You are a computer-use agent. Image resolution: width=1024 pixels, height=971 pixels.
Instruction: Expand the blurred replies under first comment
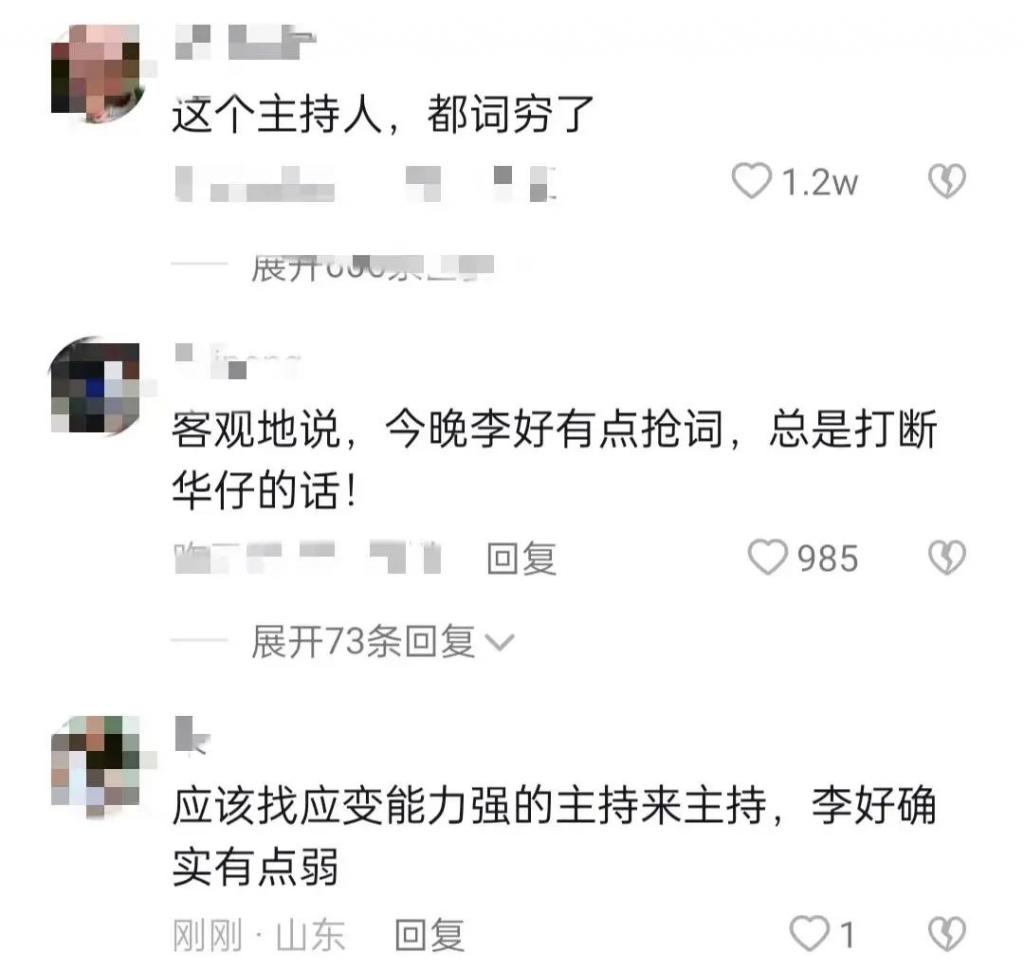point(372,268)
